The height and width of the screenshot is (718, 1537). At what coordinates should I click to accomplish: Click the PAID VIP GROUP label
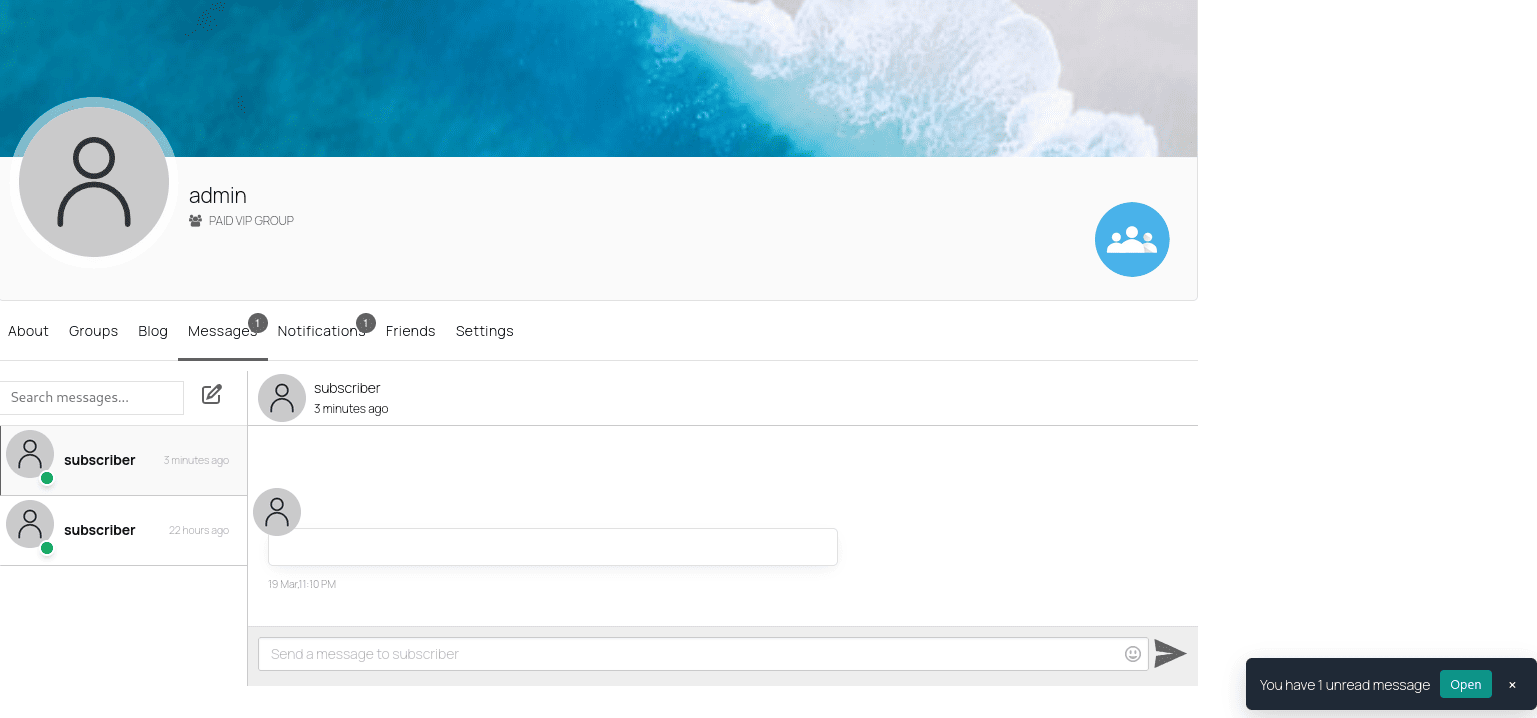(x=251, y=221)
